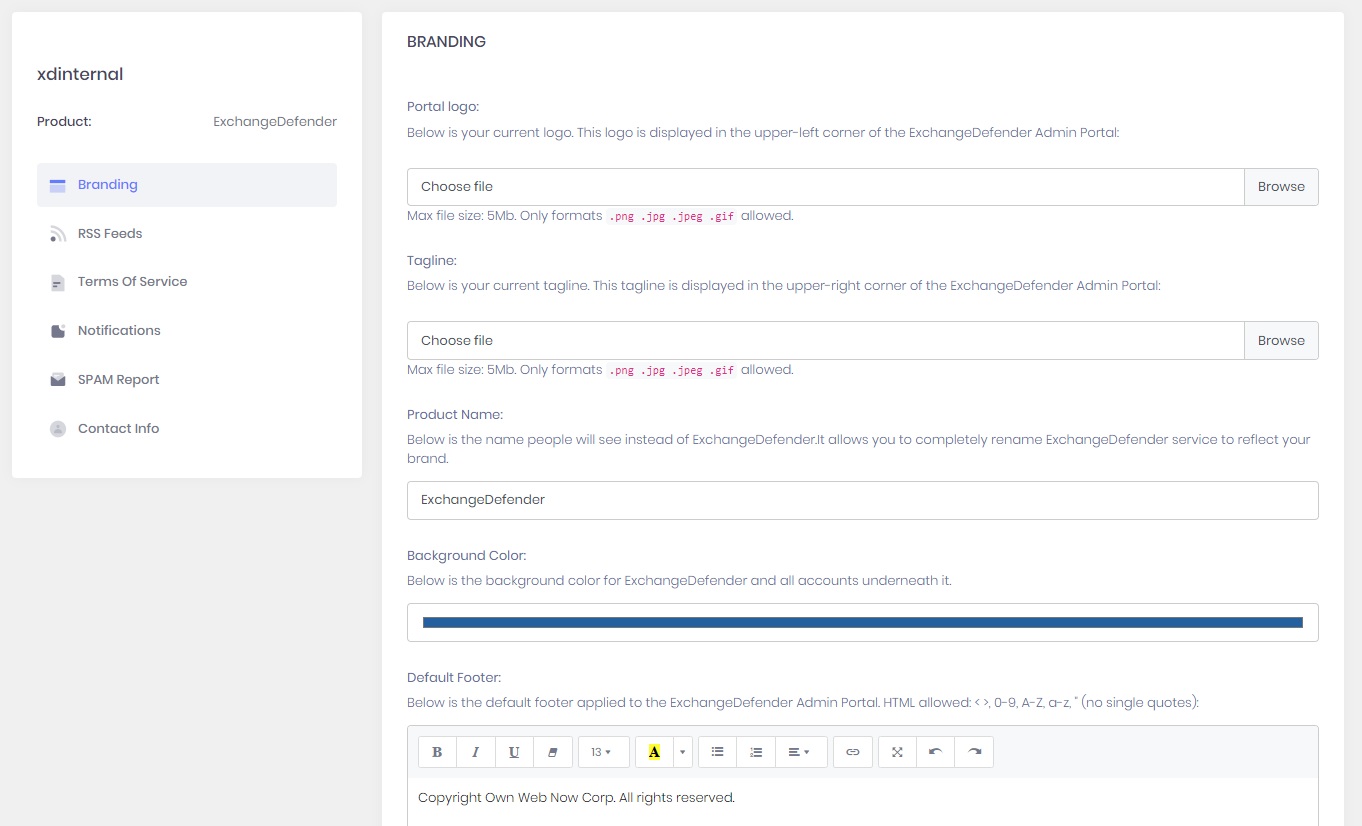
Task: Redo the last editor change
Action: point(974,752)
